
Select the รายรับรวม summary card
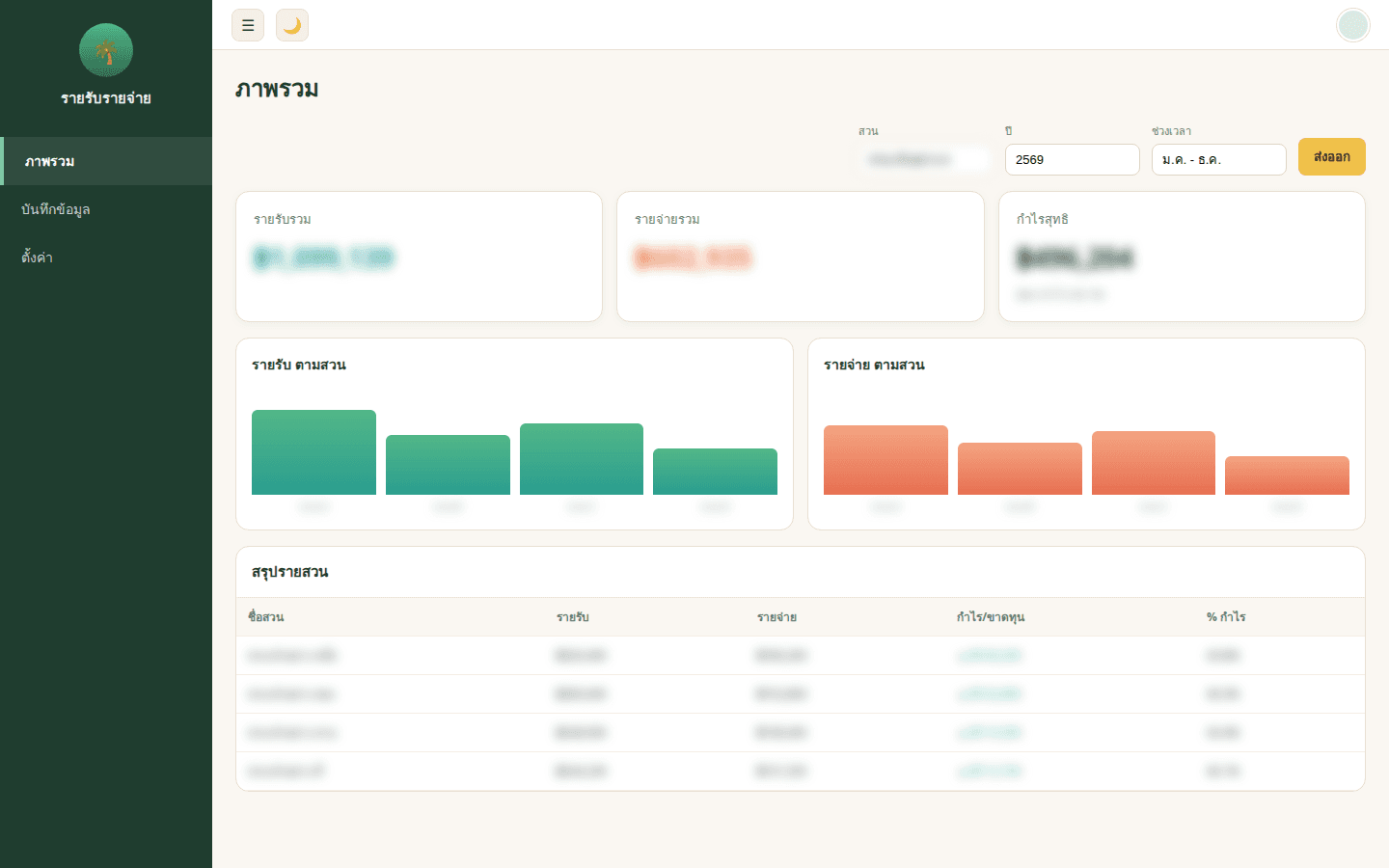(x=419, y=257)
